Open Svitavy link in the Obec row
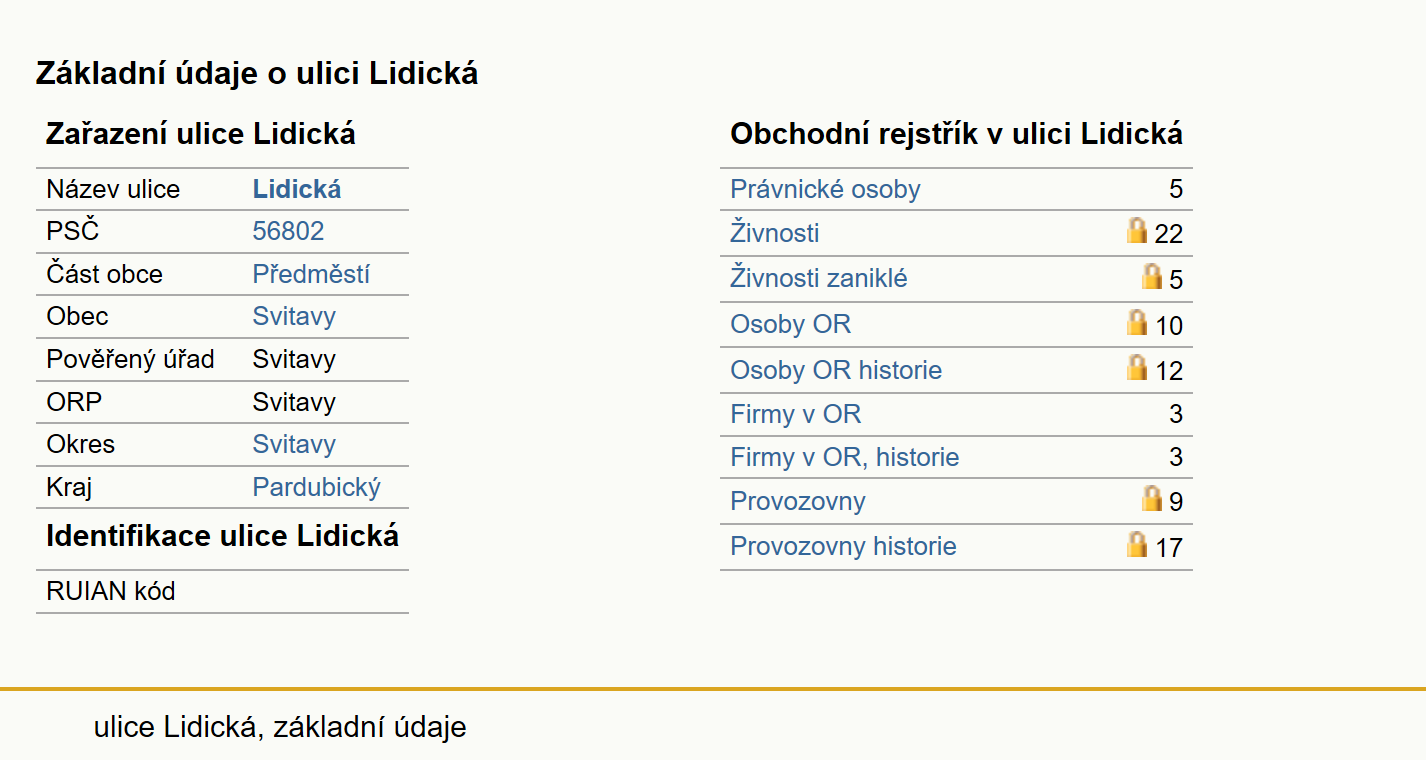The image size is (1426, 760). (294, 316)
